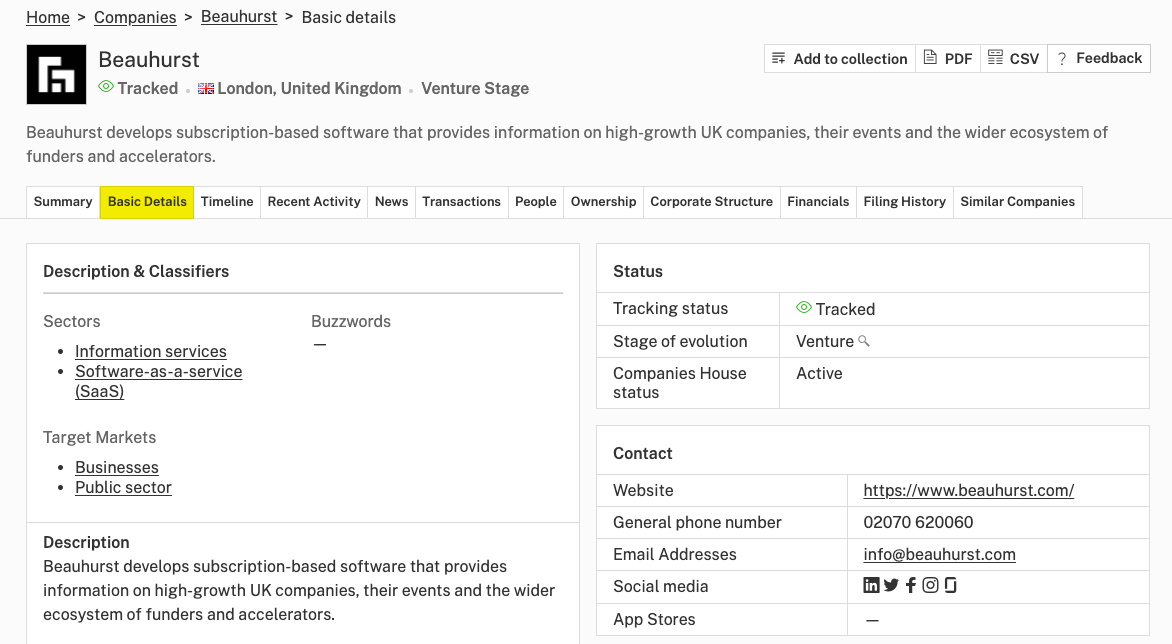
Task: Open the Facebook social media icon
Action: 910,586
